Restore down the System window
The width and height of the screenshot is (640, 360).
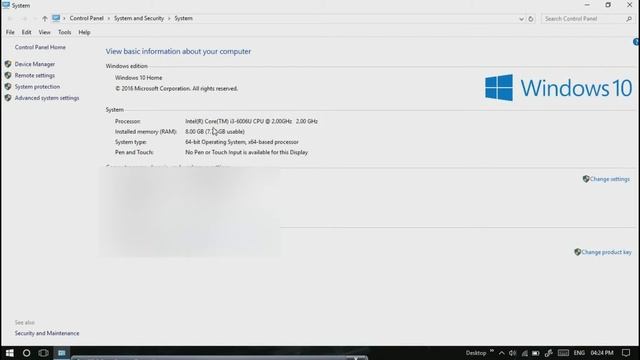608,5
